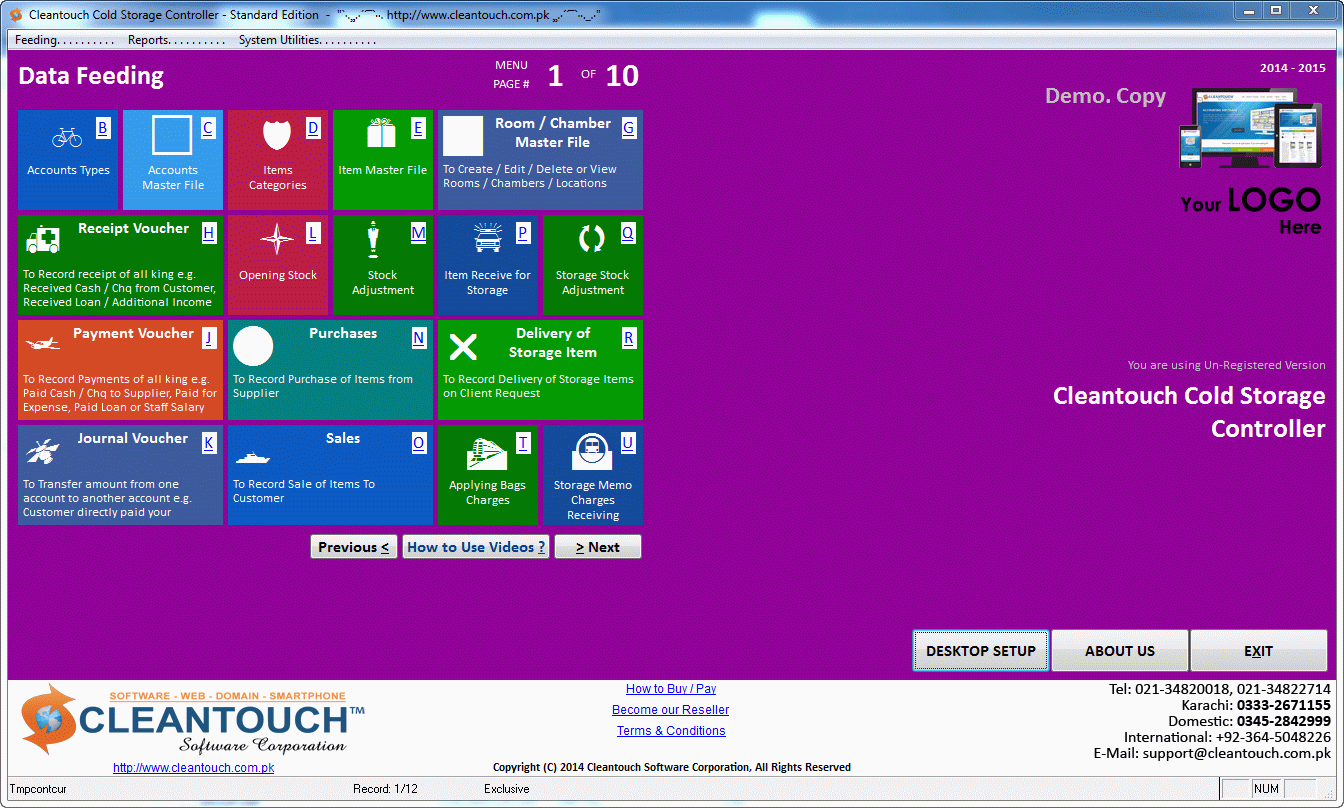Open the System Utilities menu
This screenshot has width=1344, height=808.
coord(307,40)
